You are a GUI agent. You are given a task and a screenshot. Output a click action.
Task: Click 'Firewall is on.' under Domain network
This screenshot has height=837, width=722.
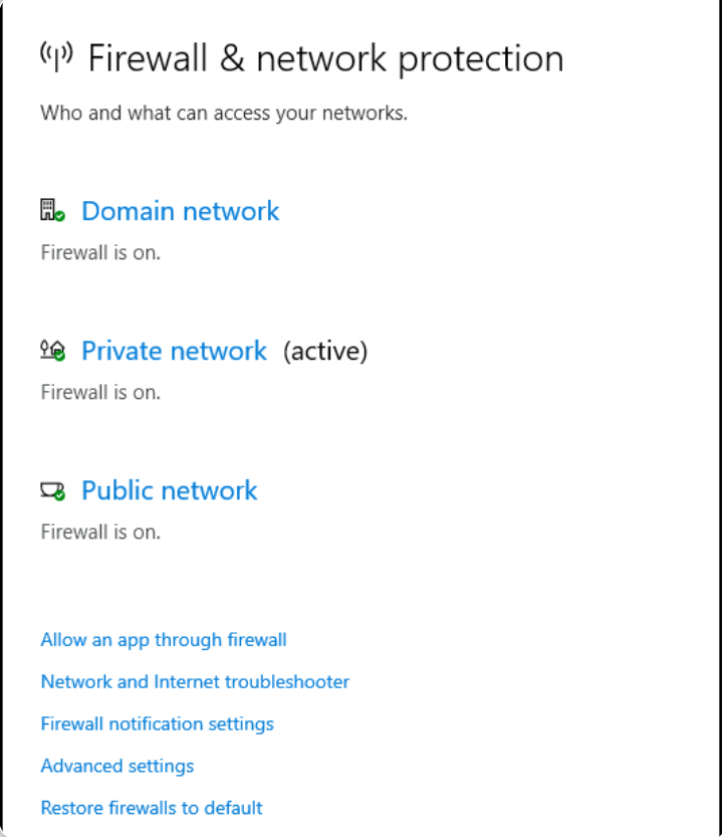[x=101, y=252]
